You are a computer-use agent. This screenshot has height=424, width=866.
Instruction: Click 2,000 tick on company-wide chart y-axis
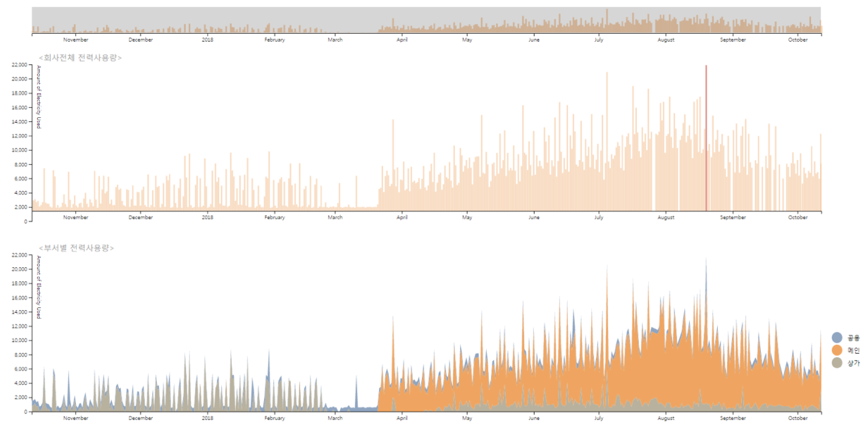tap(21, 207)
